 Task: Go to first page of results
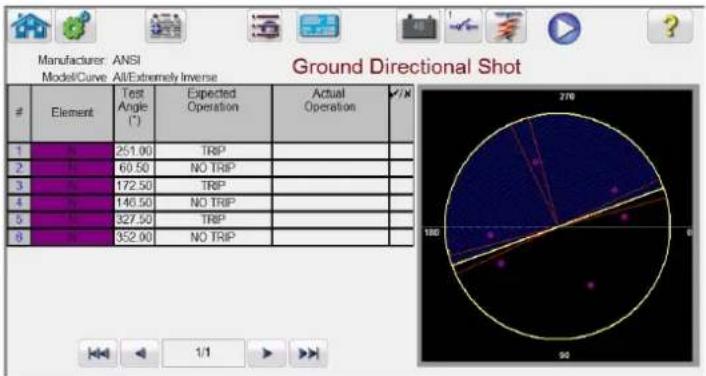[x=98, y=353]
